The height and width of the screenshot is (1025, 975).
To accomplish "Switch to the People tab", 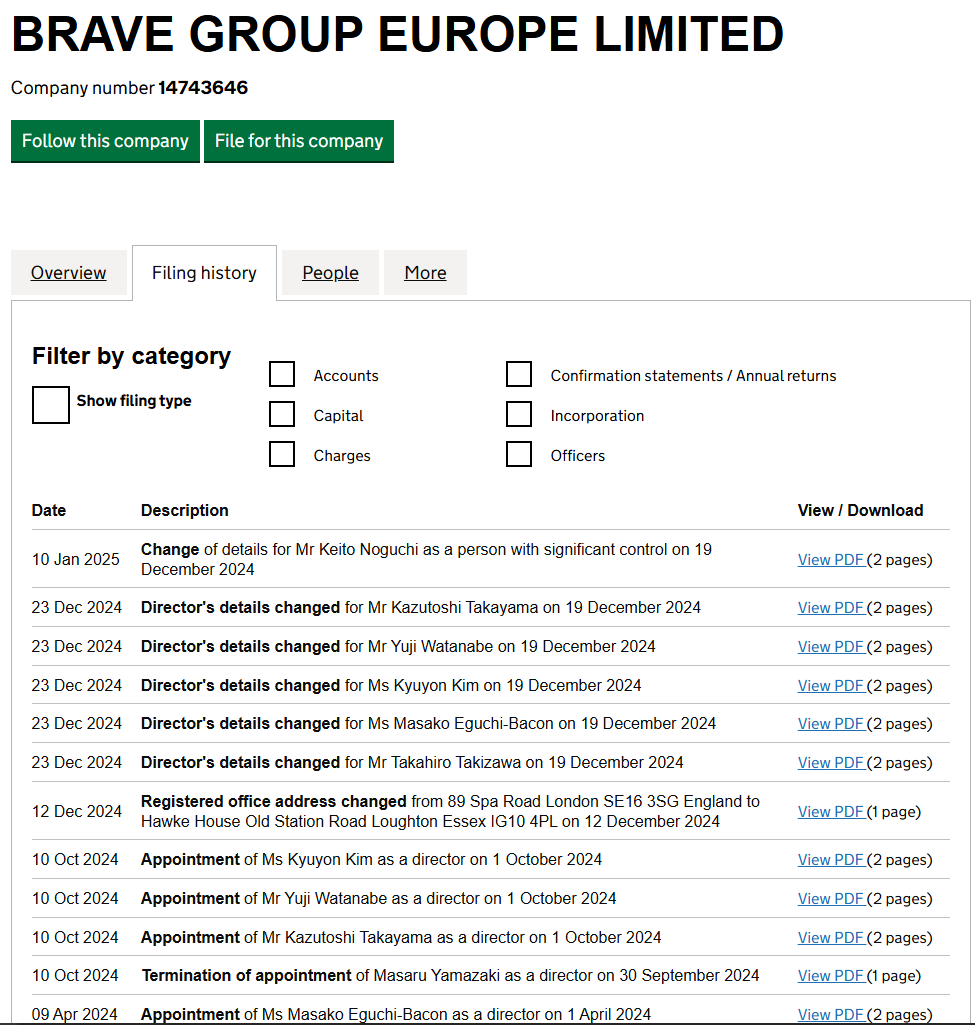I will coord(330,273).
